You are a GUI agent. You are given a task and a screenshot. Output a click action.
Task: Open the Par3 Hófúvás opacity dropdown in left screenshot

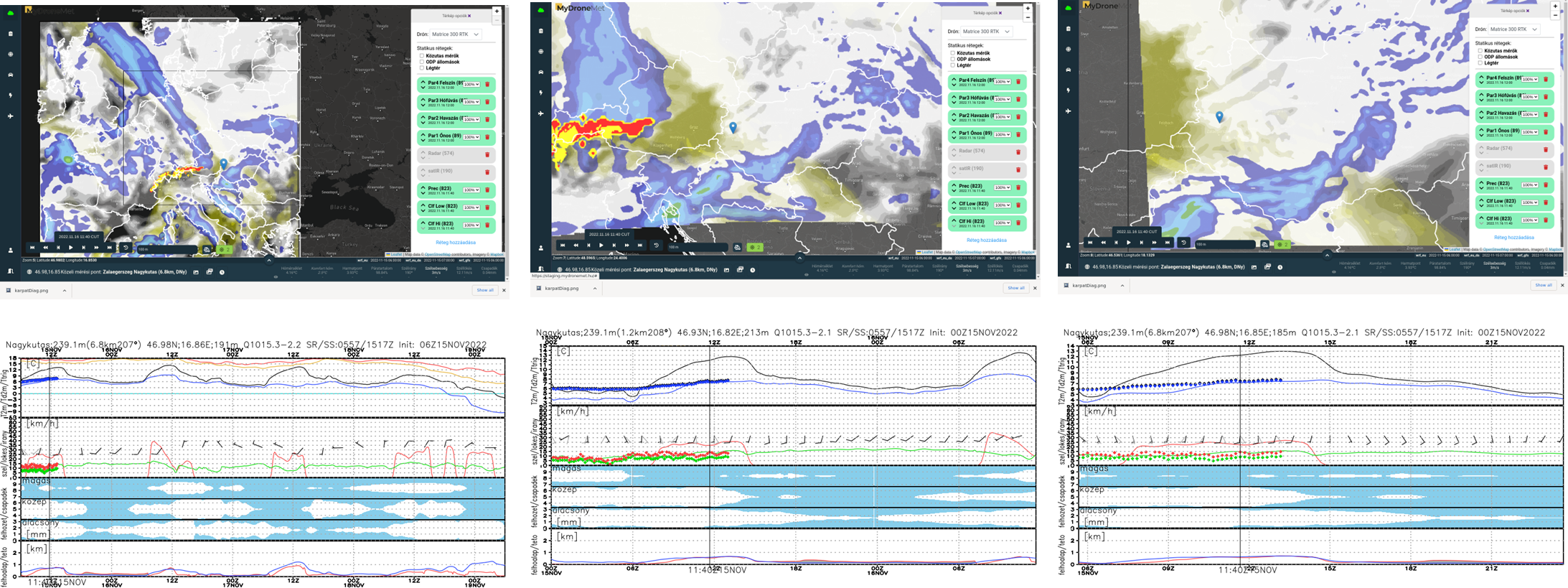click(x=471, y=102)
